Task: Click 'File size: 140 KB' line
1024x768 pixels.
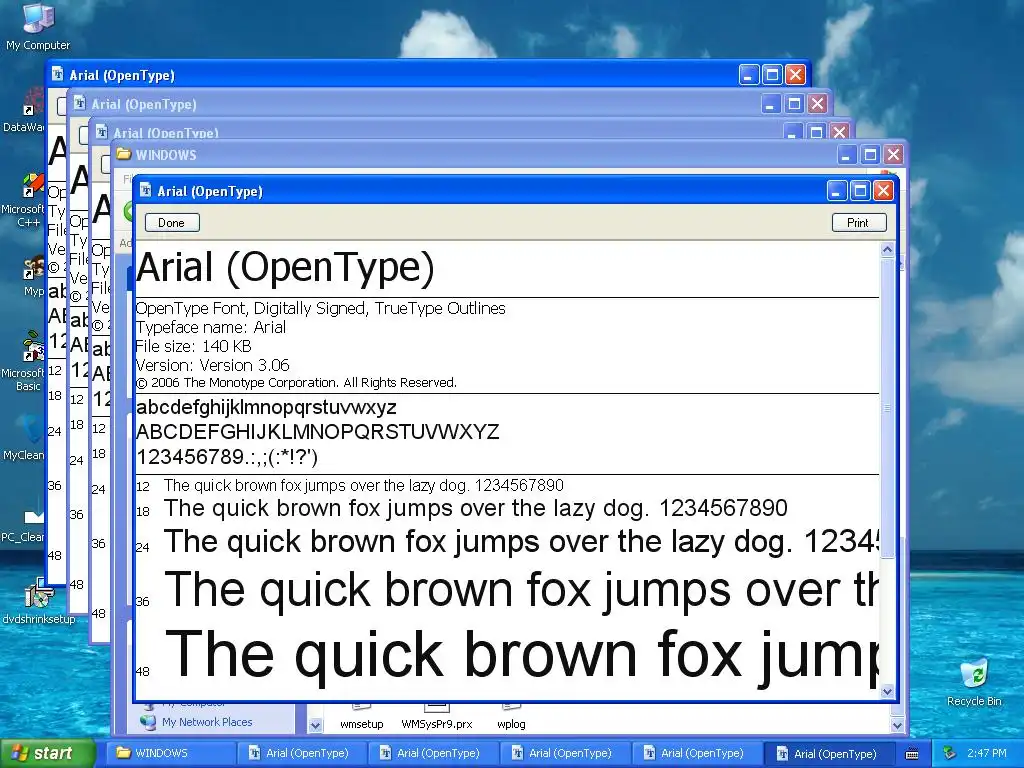Action: 193,346
